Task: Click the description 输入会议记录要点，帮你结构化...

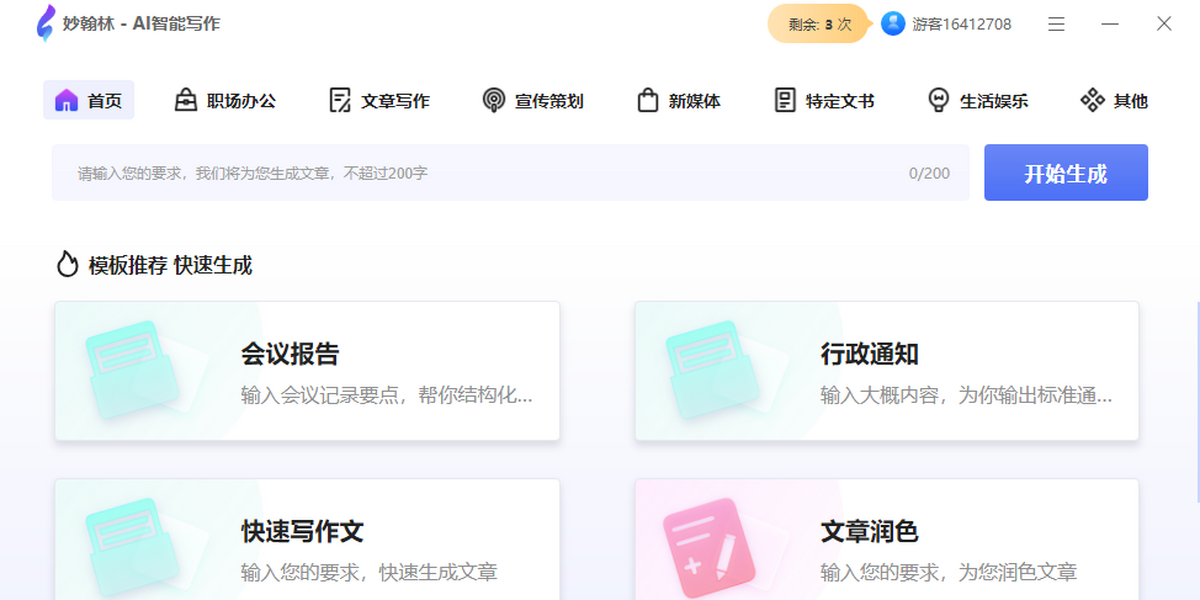Action: pos(387,395)
